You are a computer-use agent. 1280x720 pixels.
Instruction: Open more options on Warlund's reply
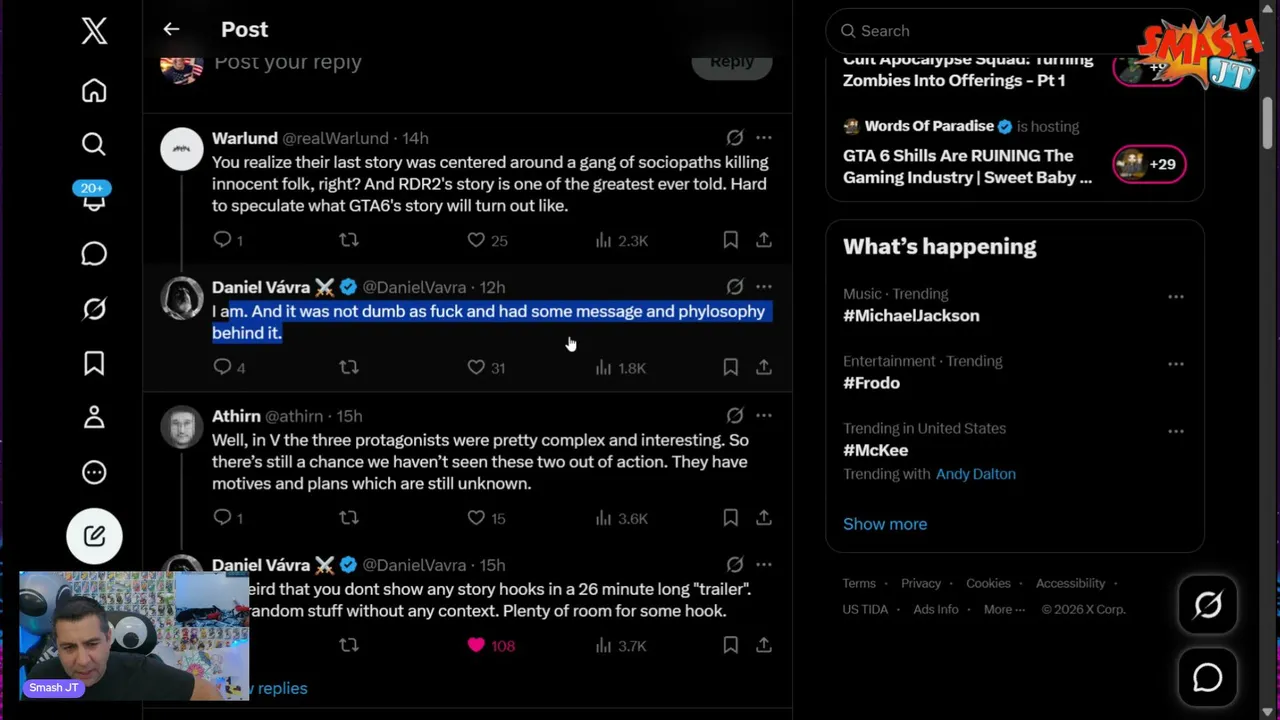point(764,137)
